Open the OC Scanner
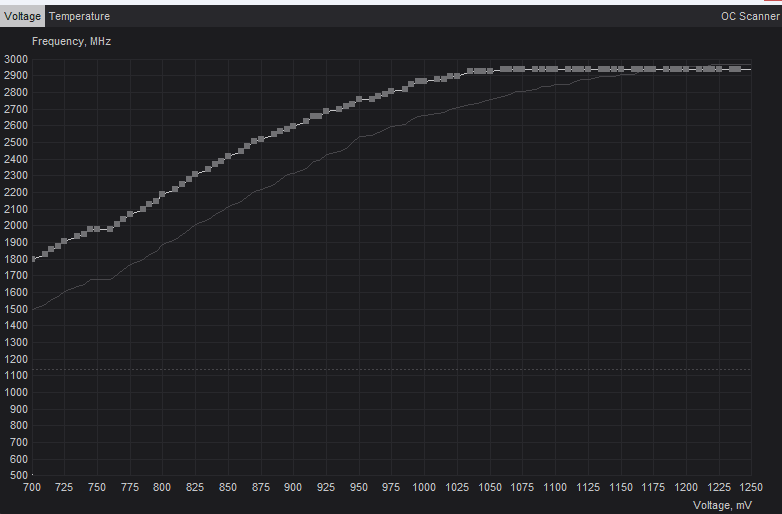782x514 pixels. [x=750, y=16]
